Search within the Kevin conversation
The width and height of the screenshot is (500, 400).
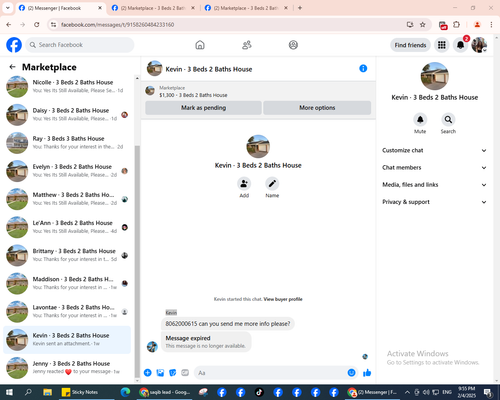[448, 120]
